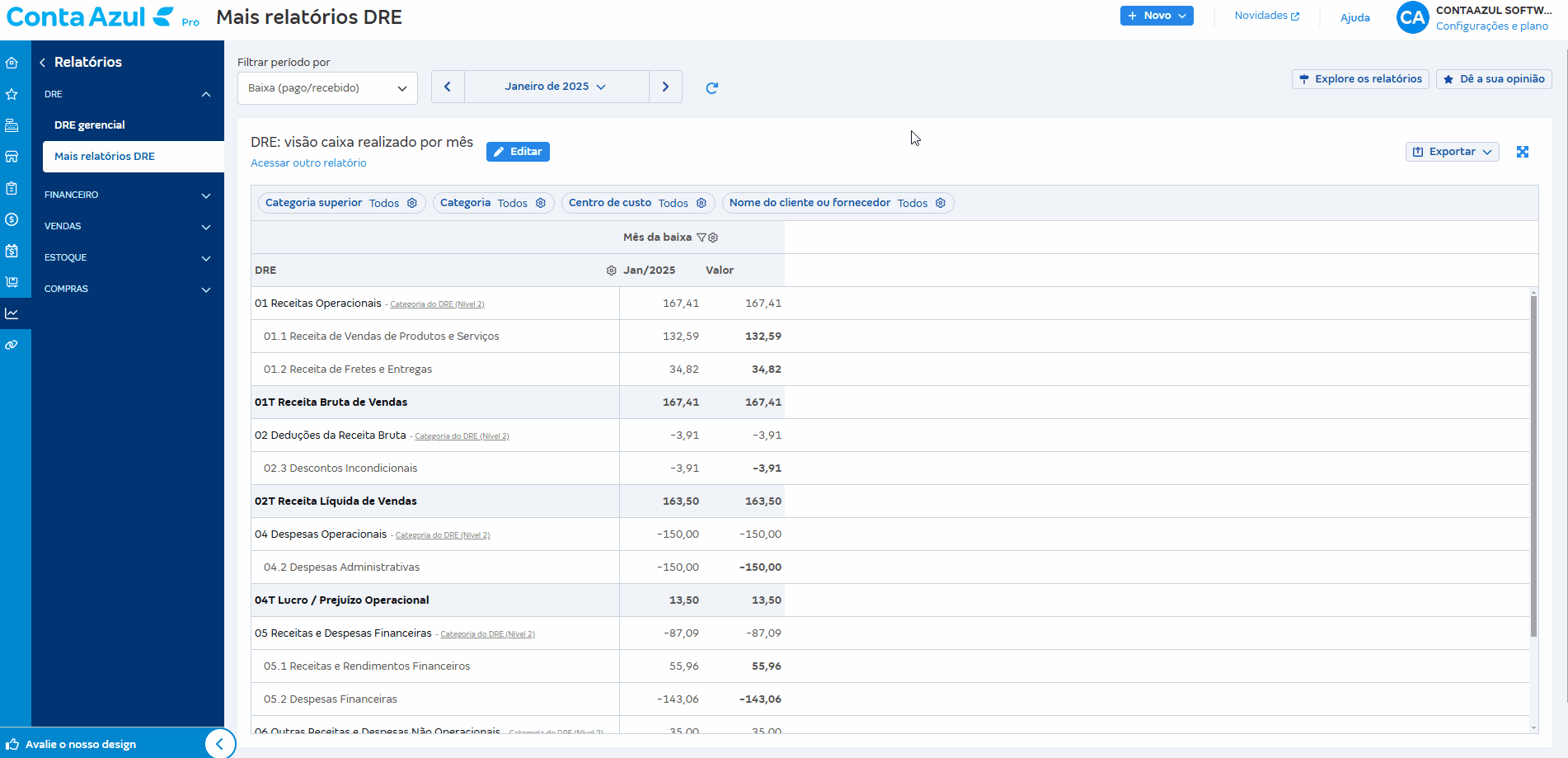Click the filter funnel icon by Mês da baixa
The width and height of the screenshot is (1568, 758).
[702, 238]
